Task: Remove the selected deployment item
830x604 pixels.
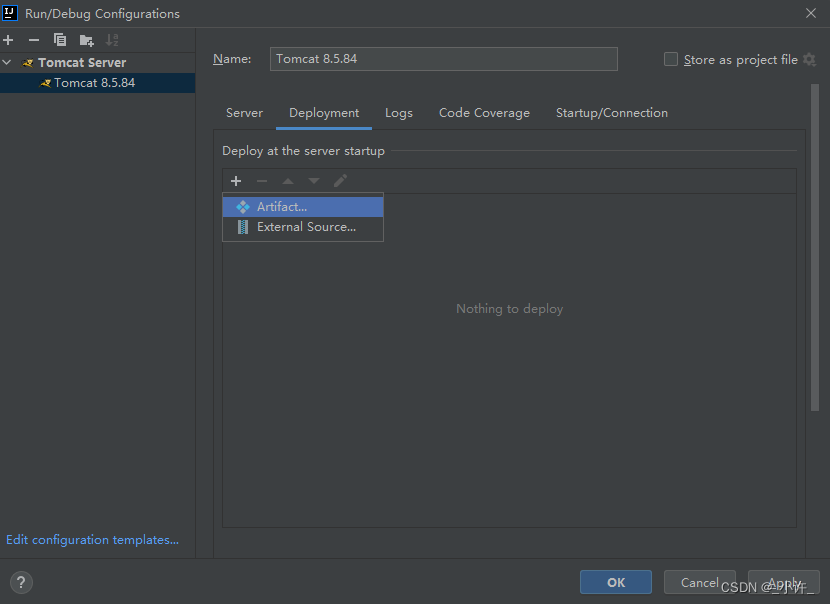Action: point(262,181)
